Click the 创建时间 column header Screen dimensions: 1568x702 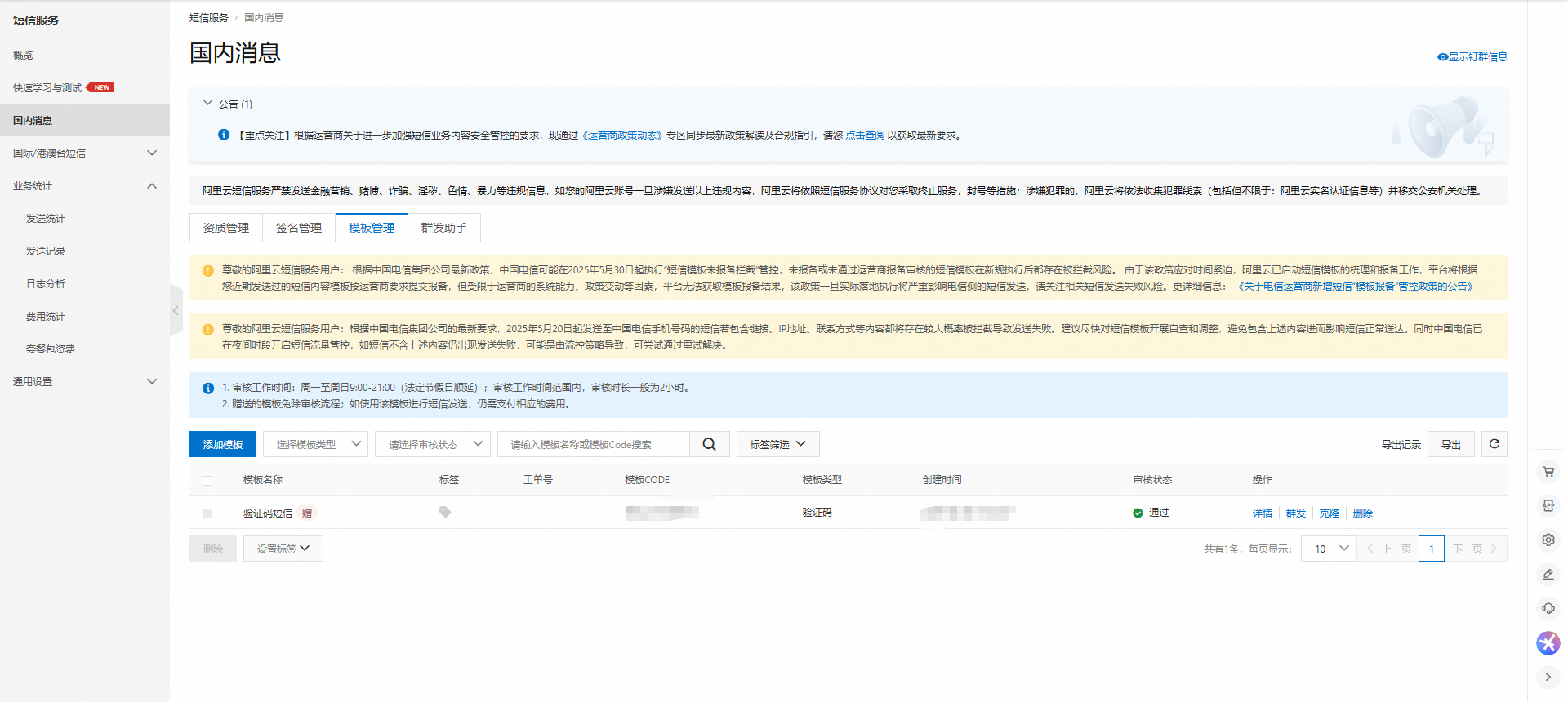pos(942,480)
